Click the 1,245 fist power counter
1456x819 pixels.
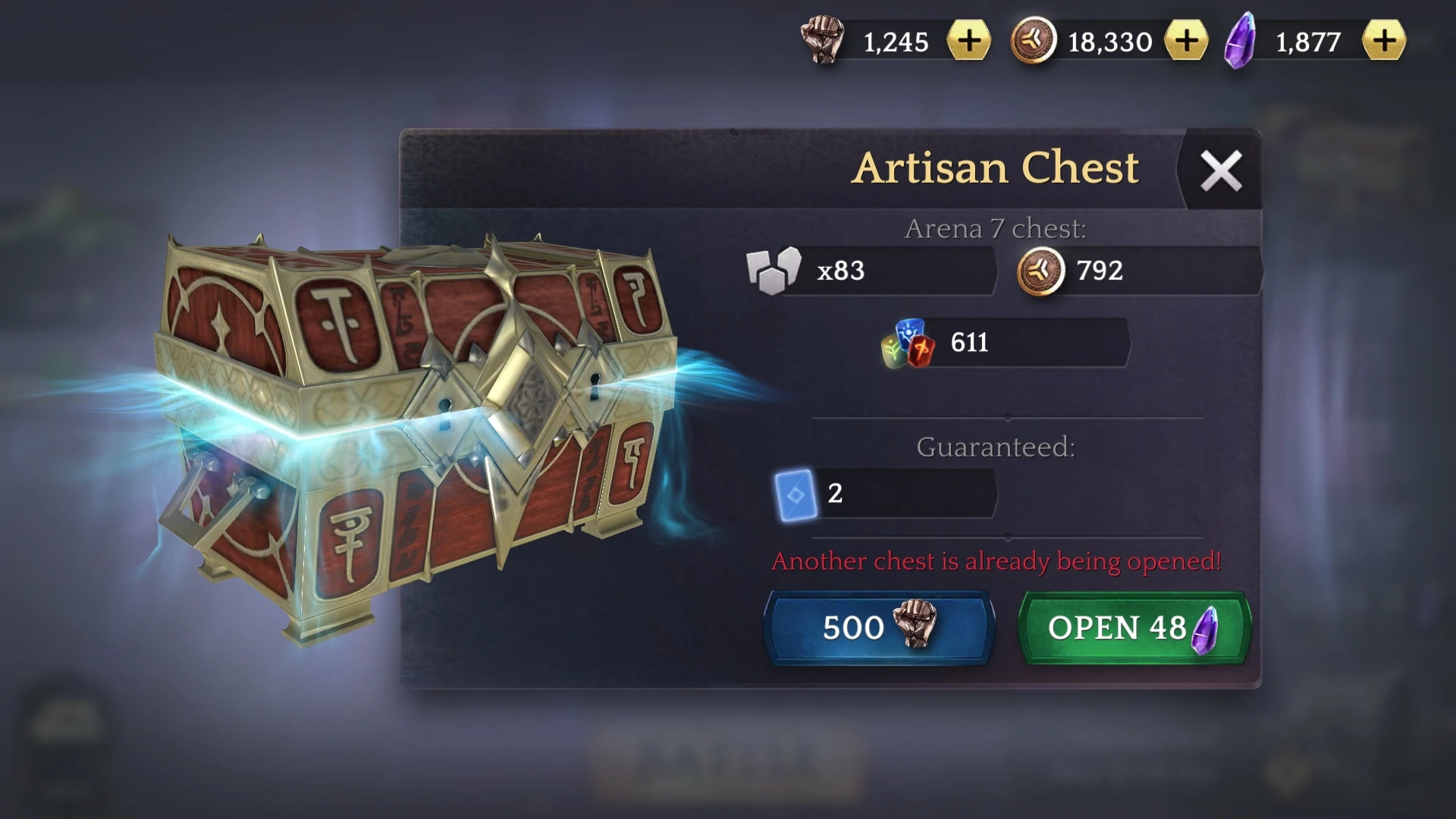[x=896, y=42]
